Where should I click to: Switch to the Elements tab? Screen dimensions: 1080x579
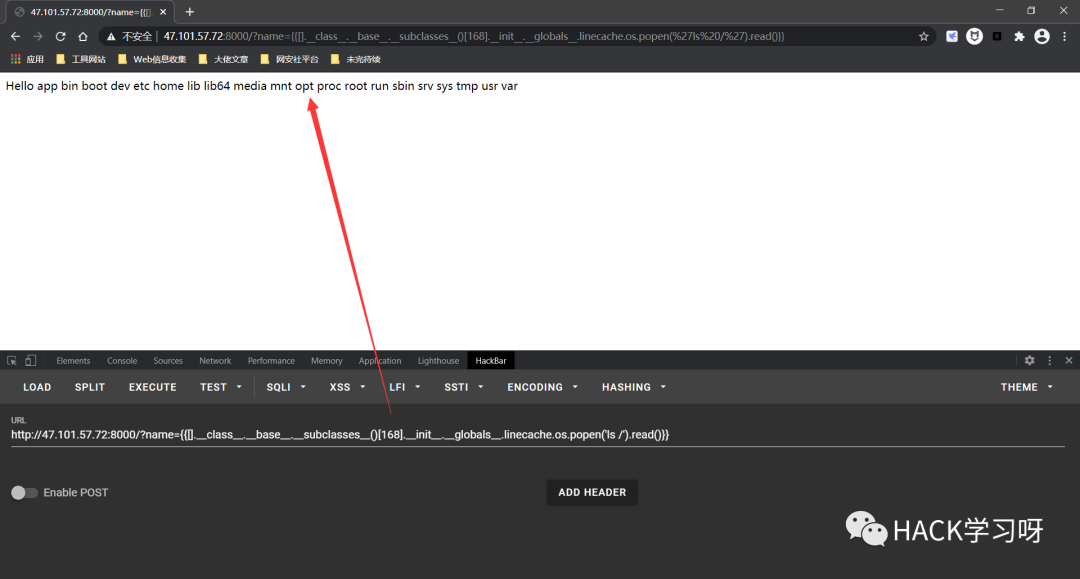tap(73, 361)
